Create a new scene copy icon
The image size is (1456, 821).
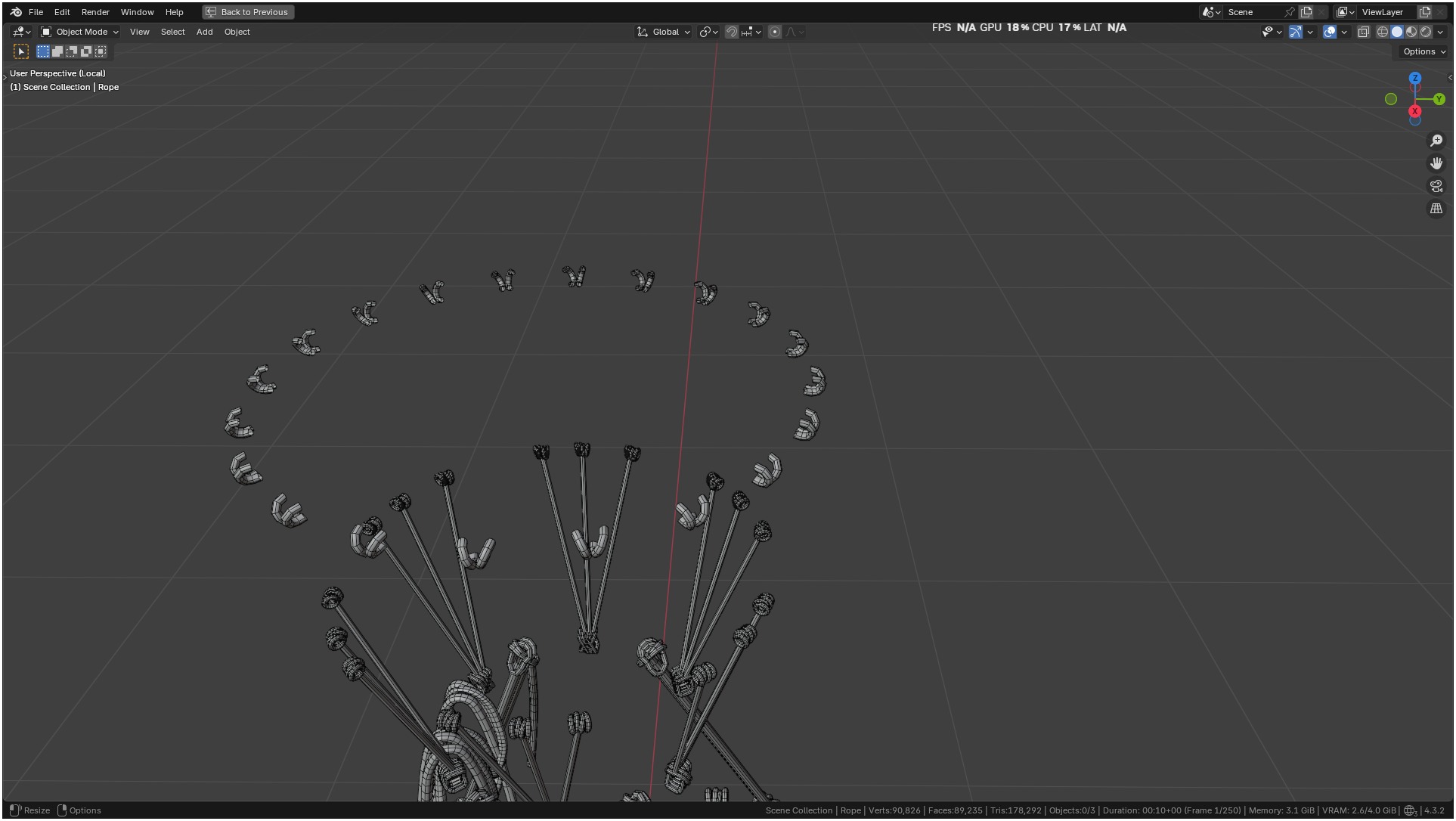(1306, 12)
